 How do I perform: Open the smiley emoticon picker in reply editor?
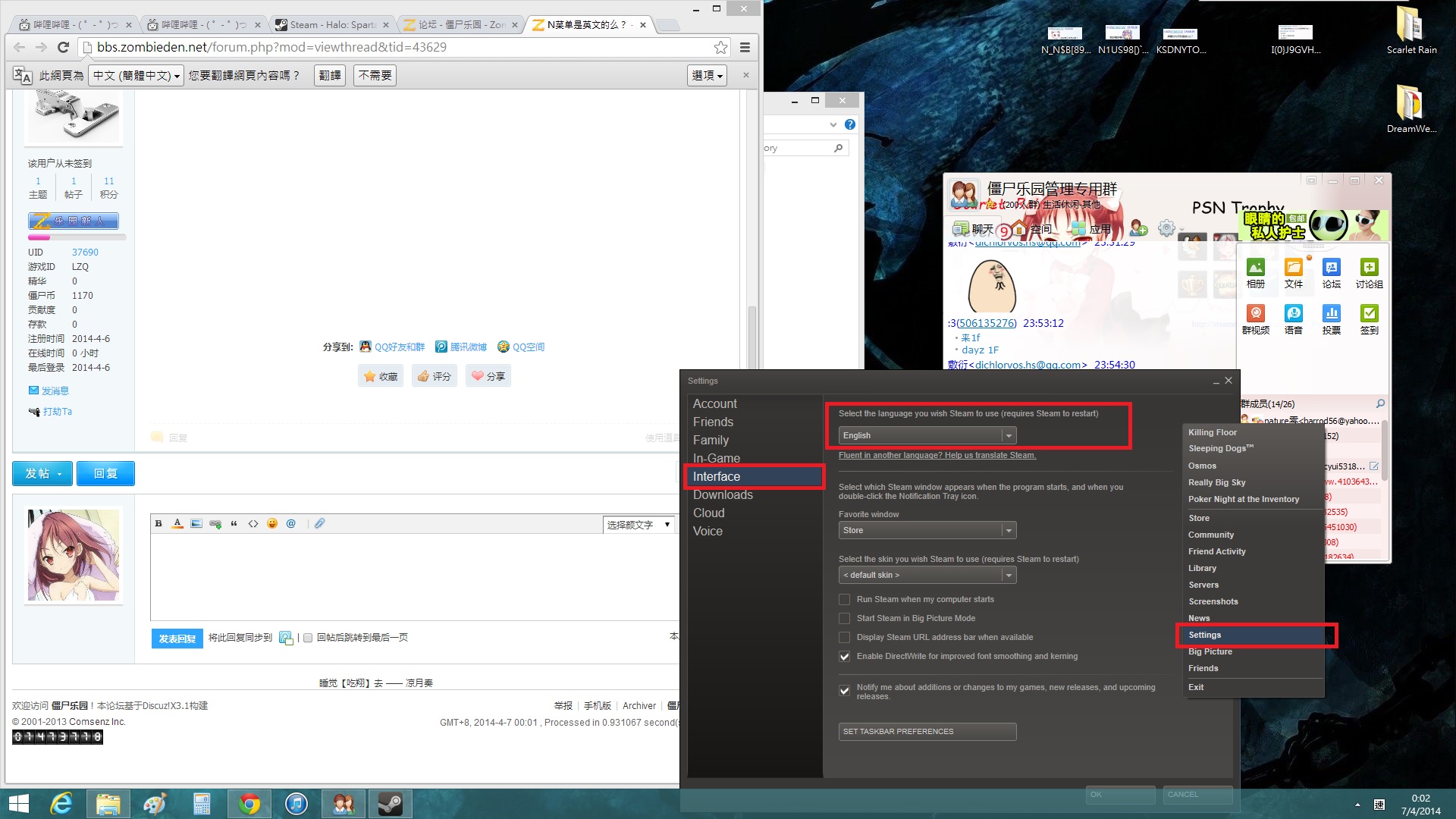tap(272, 523)
